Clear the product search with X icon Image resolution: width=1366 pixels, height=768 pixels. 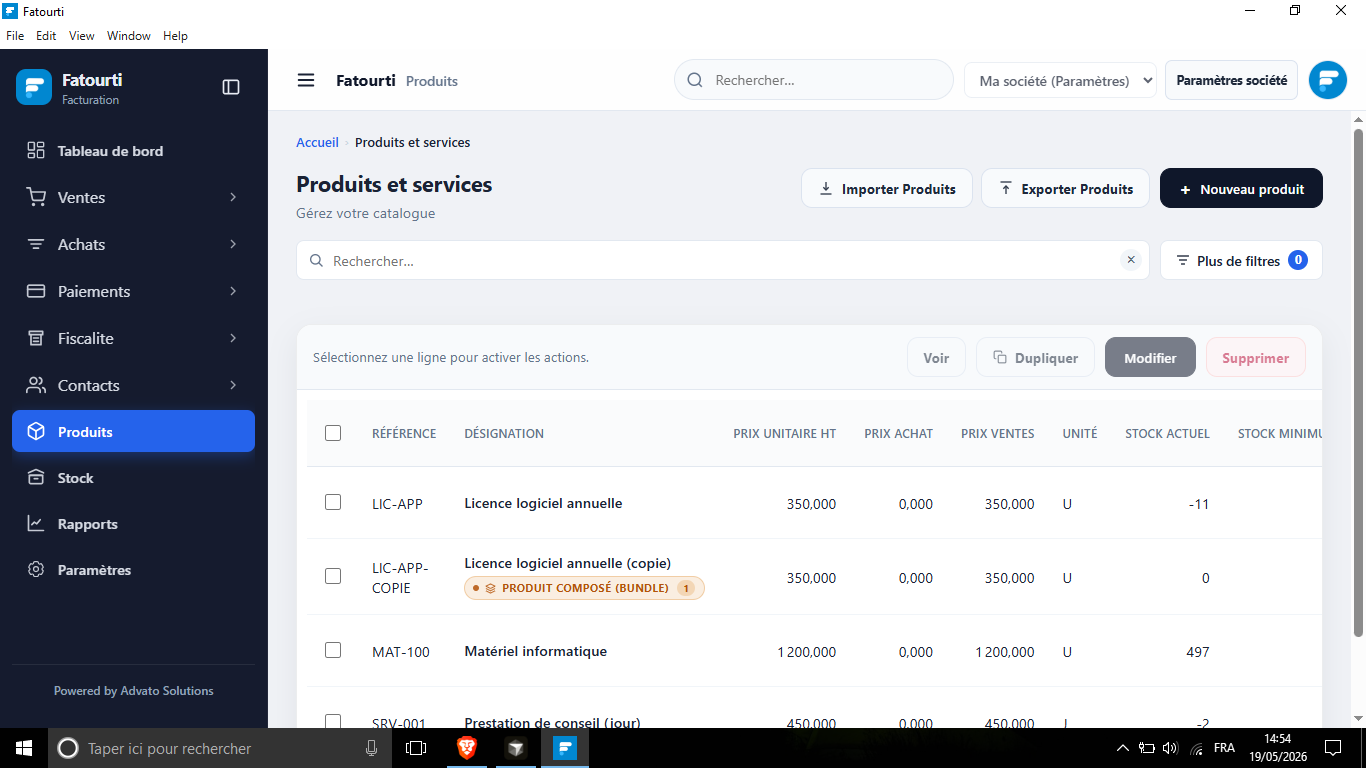click(x=1131, y=260)
